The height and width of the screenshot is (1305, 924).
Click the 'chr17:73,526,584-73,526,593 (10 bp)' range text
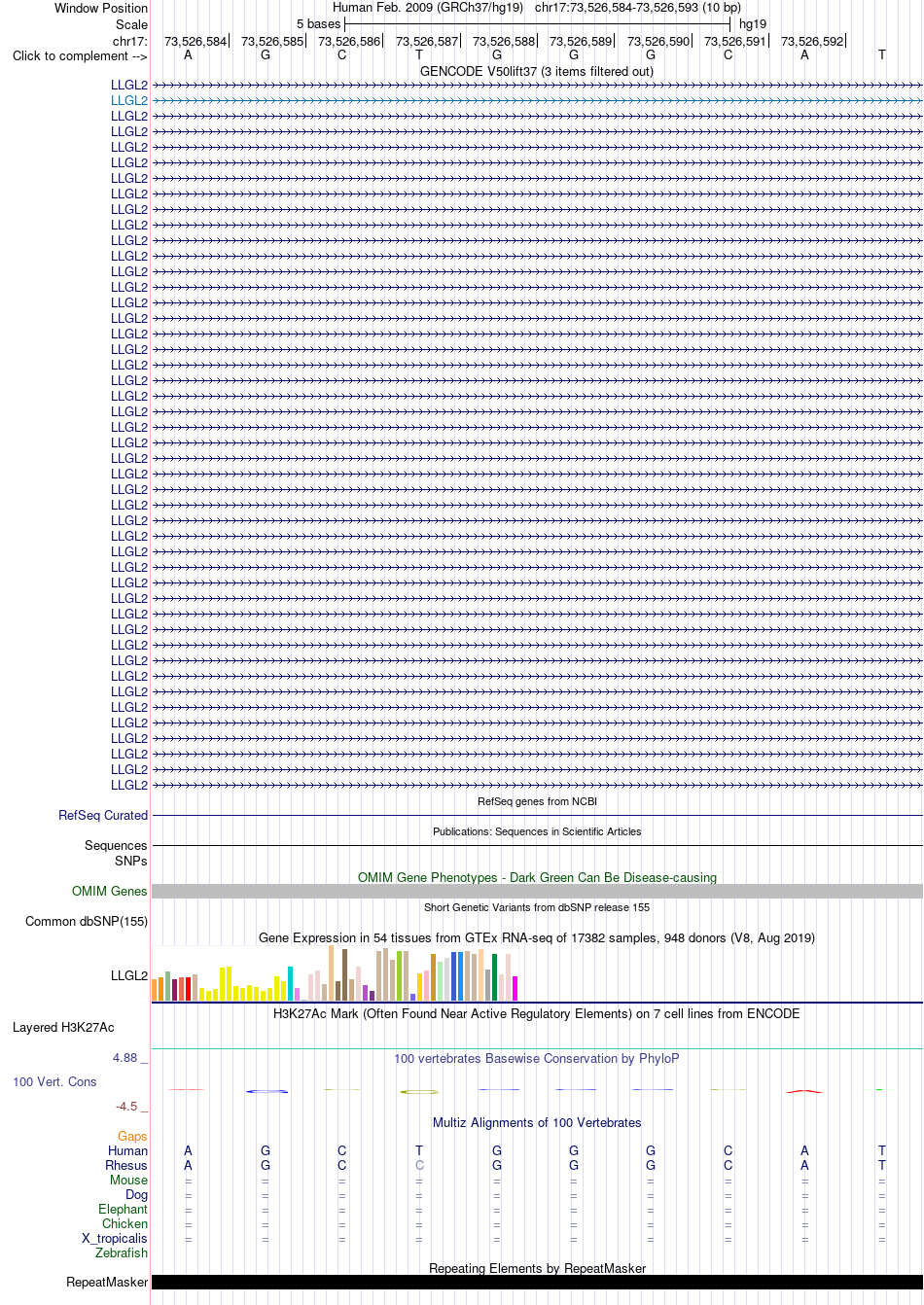coord(638,7)
